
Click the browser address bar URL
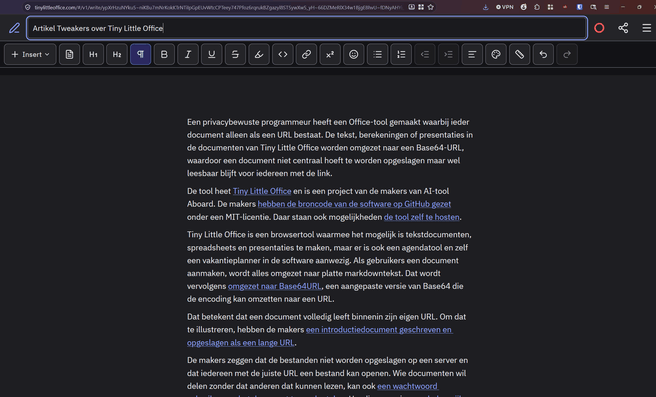click(218, 7)
